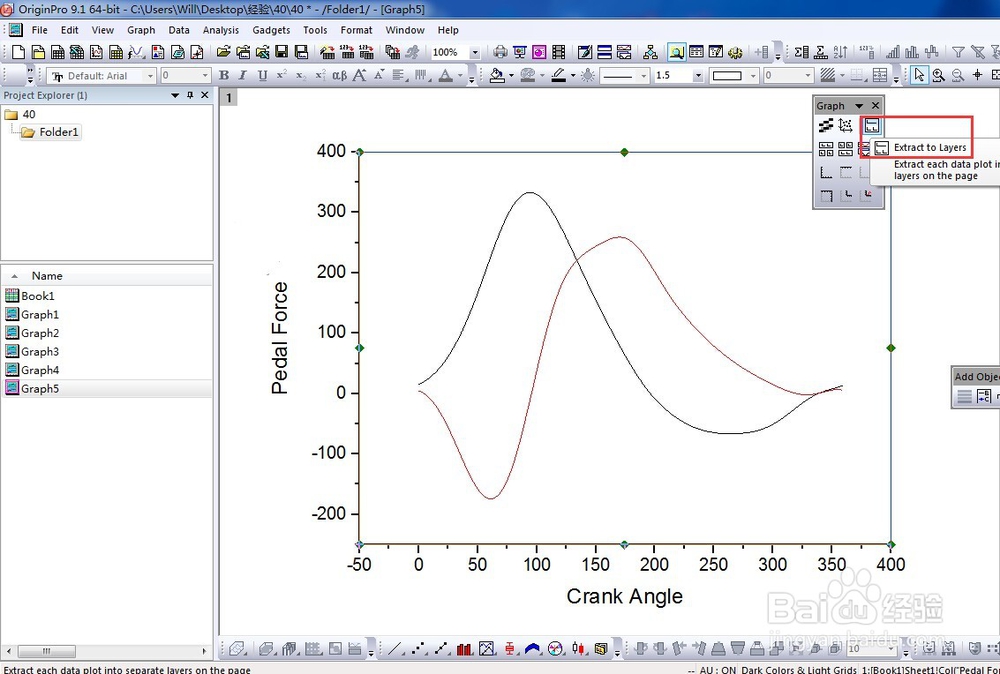1000x674 pixels.
Task: Click the red Column chart icon
Action: (464, 649)
